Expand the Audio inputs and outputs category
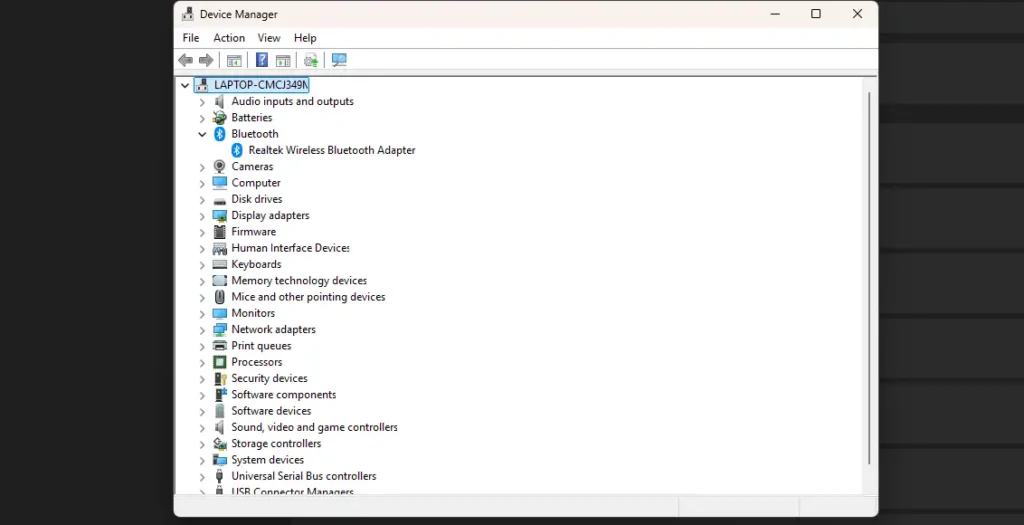The width and height of the screenshot is (1024, 525). coord(202,102)
